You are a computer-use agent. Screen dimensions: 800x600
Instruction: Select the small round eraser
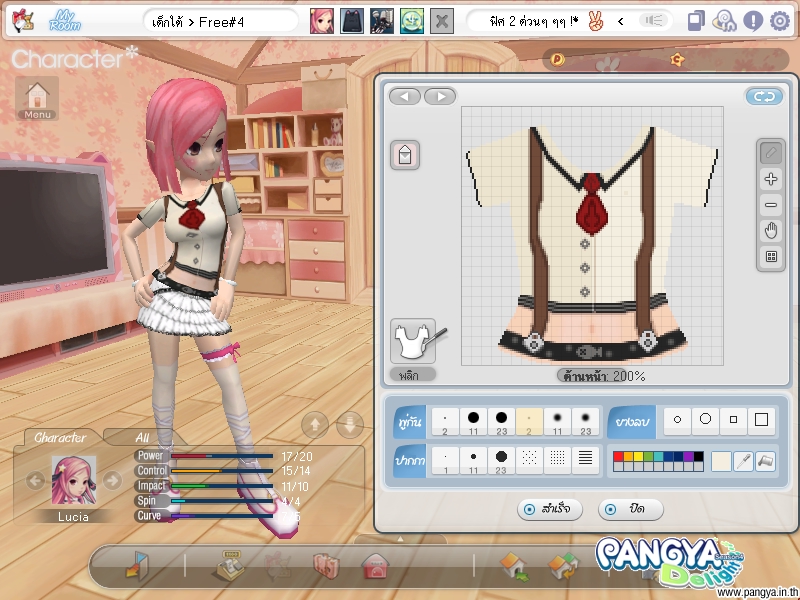(678, 420)
